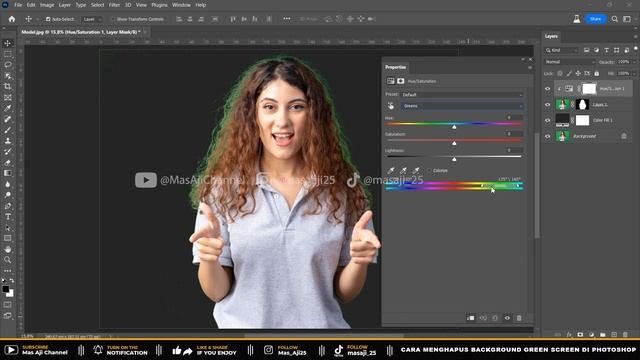Adjust the Lightness slider handle
Image resolution: width=640 pixels, height=360 pixels.
pyautogui.click(x=454, y=159)
